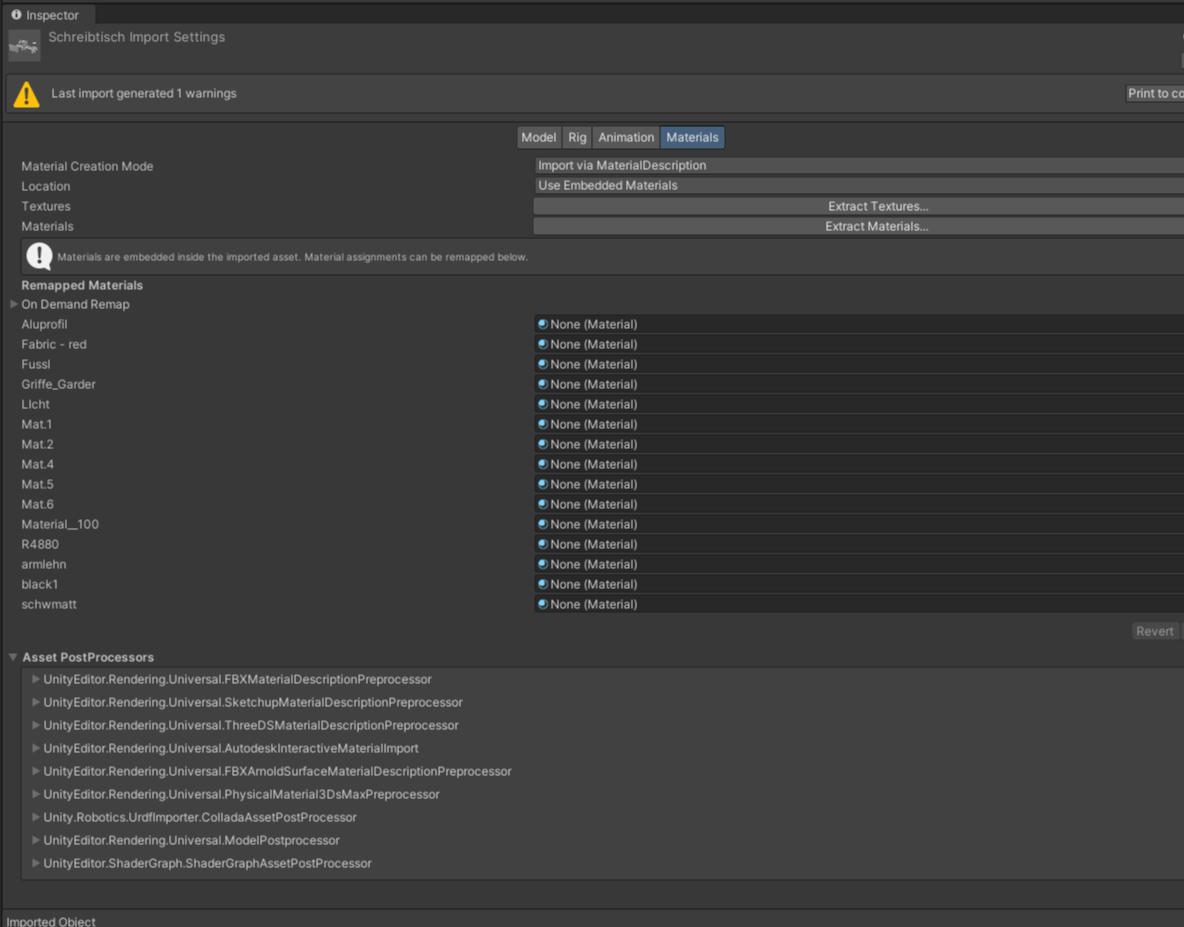
Task: Open material picker icon for armlehn
Action: (x=542, y=564)
